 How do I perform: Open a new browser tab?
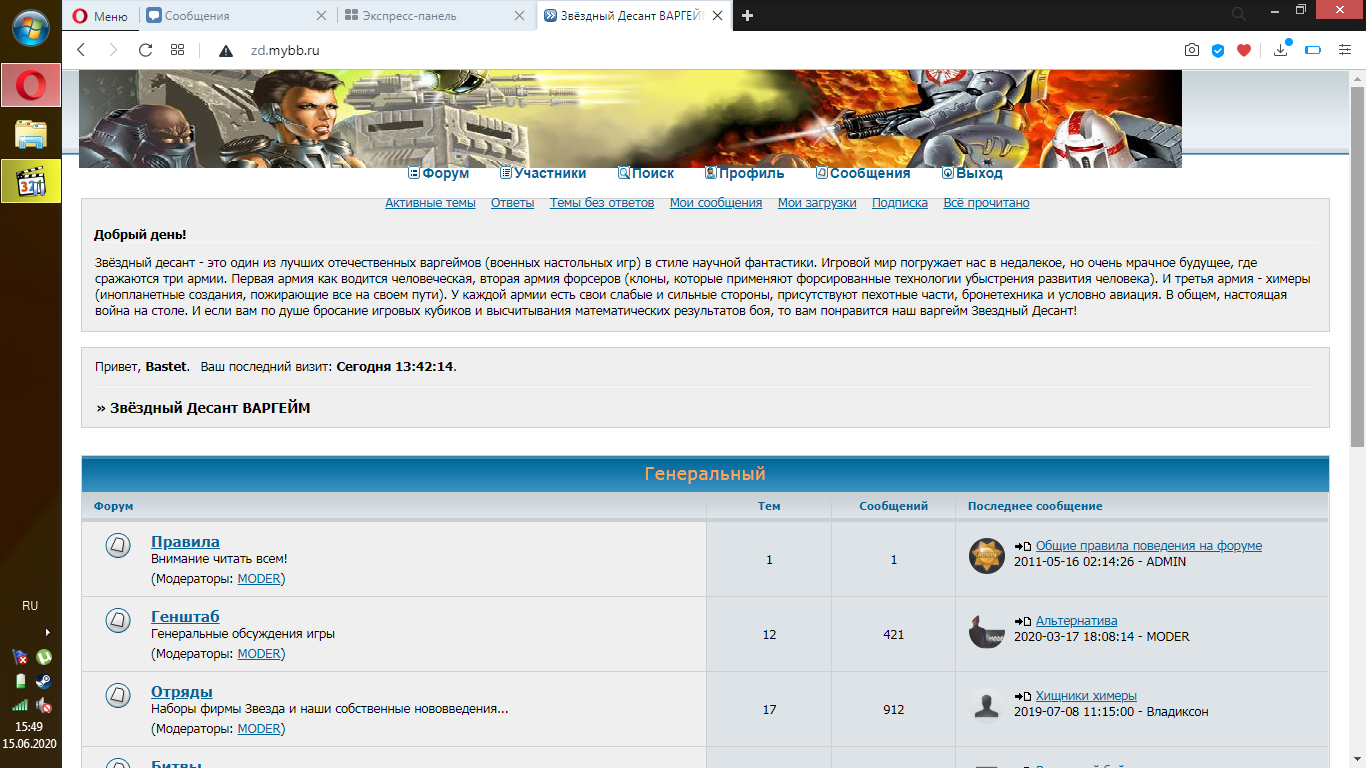[x=747, y=15]
